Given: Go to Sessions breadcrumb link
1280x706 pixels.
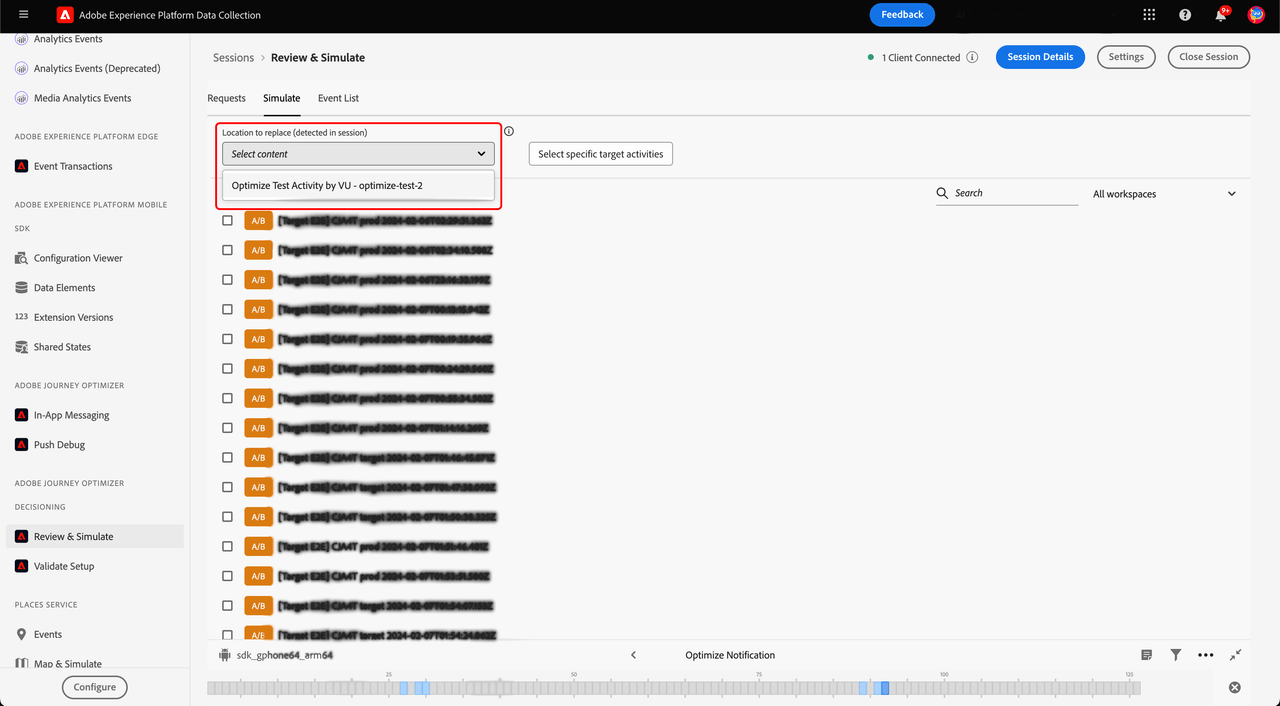Looking at the screenshot, I should (x=233, y=58).
